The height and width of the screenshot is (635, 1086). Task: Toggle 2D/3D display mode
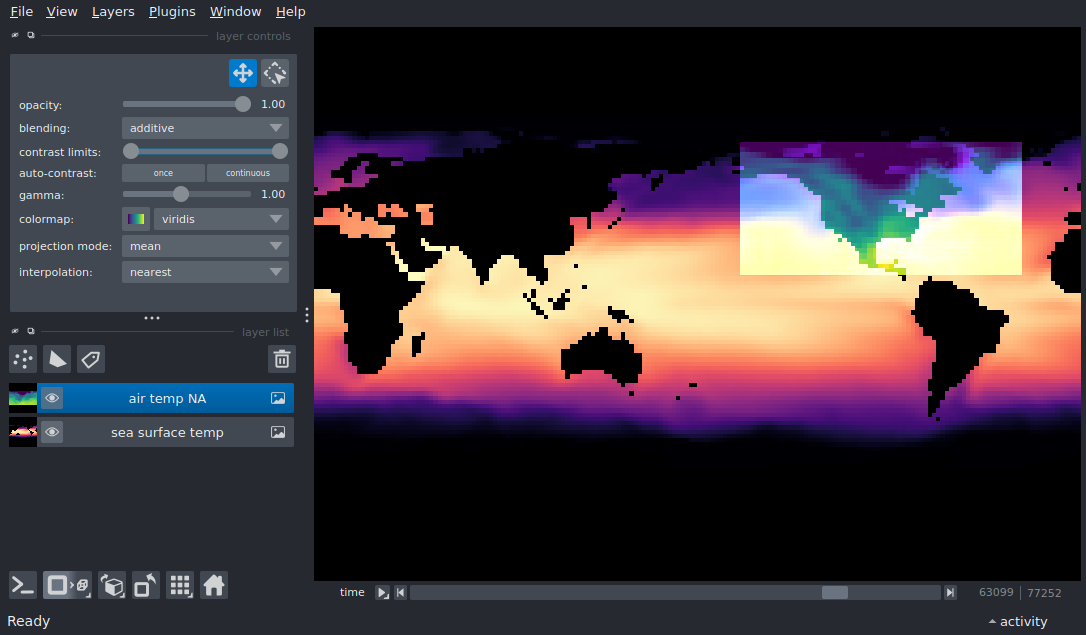coord(68,585)
